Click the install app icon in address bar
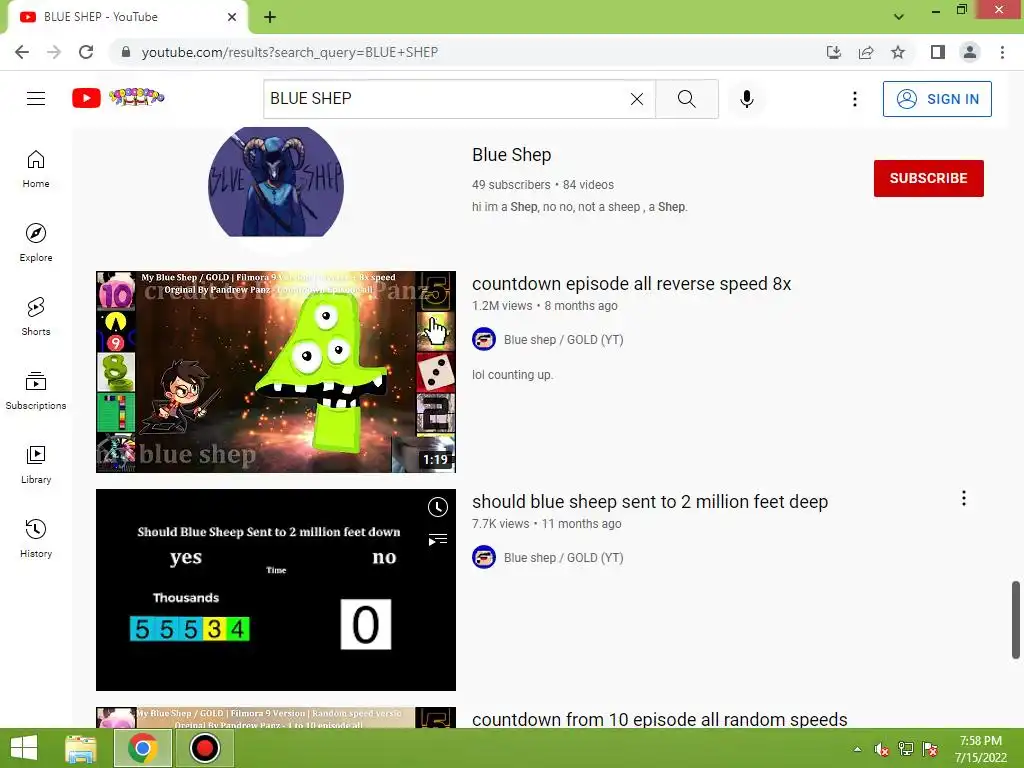This screenshot has width=1024, height=768. pos(834,52)
